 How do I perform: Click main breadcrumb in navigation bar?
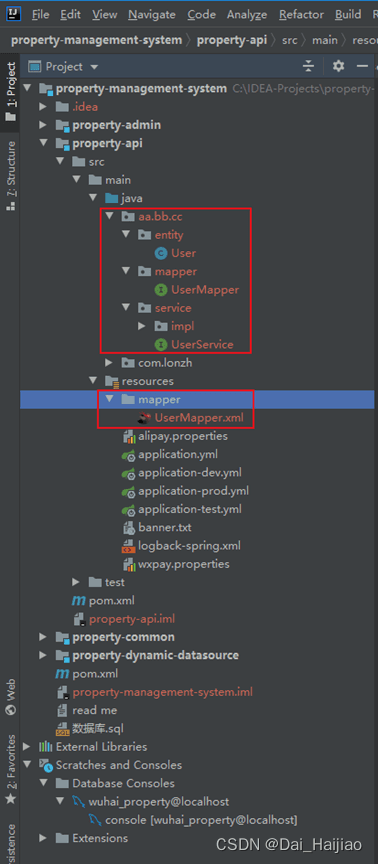(x=325, y=40)
